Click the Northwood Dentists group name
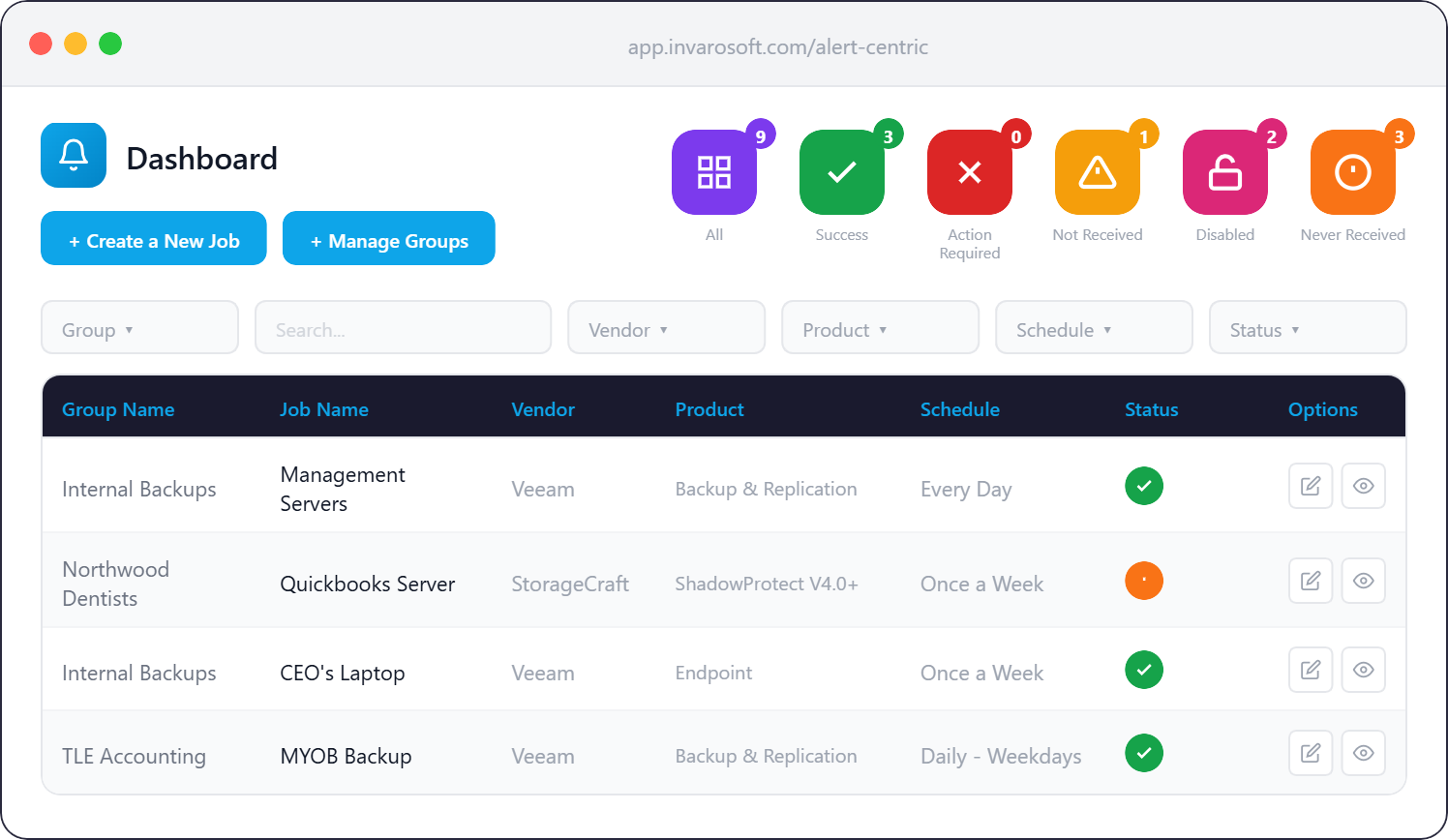Viewport: 1448px width, 840px height. point(116,584)
